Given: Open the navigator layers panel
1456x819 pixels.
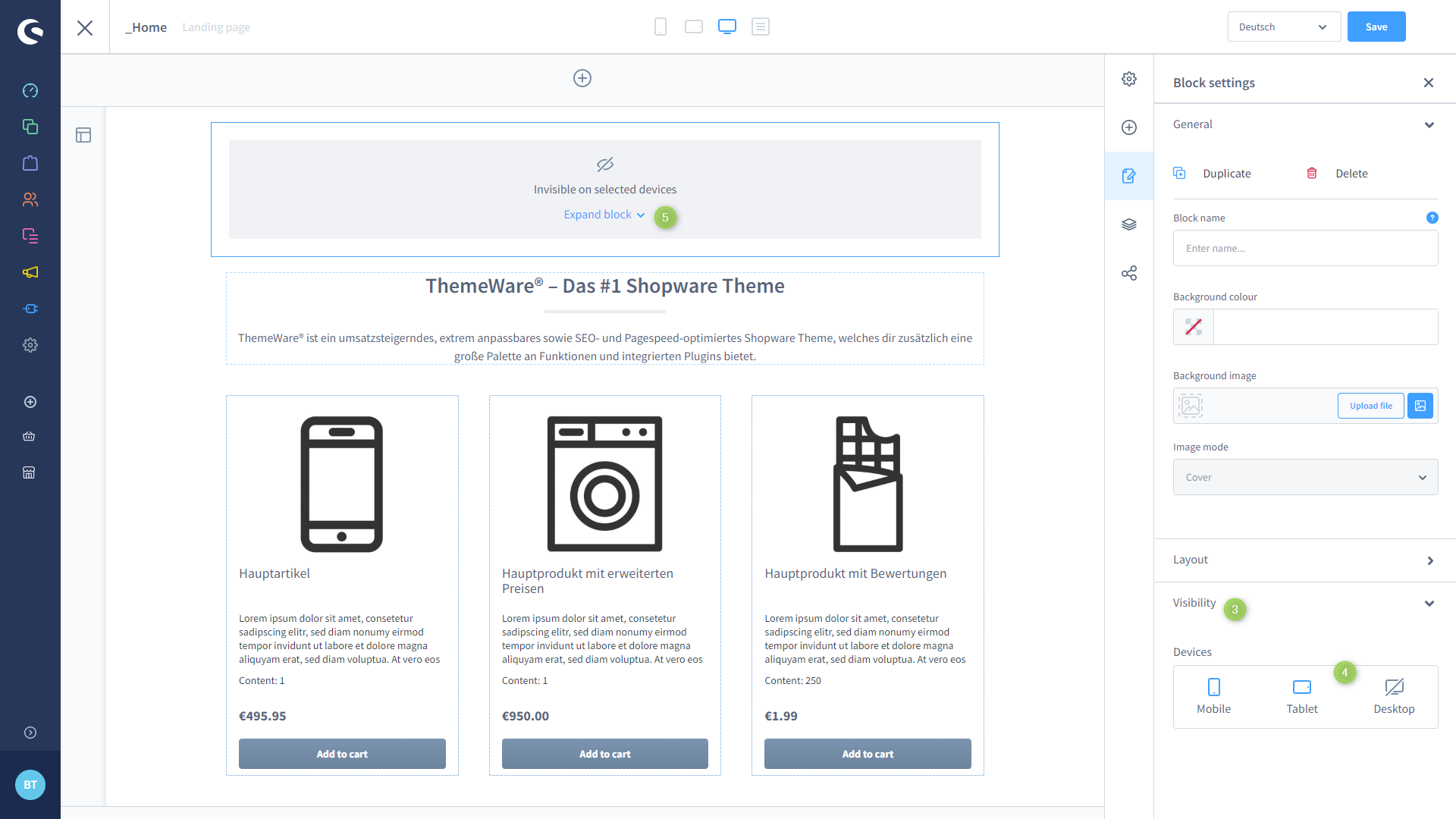Looking at the screenshot, I should (x=1129, y=224).
